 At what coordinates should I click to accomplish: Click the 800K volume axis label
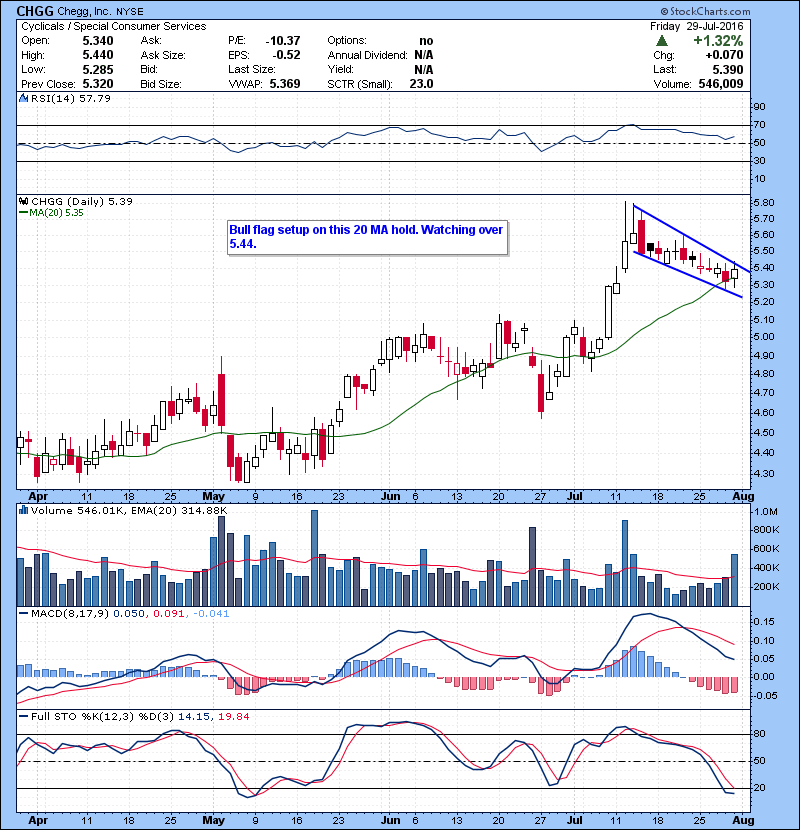pyautogui.click(x=766, y=529)
